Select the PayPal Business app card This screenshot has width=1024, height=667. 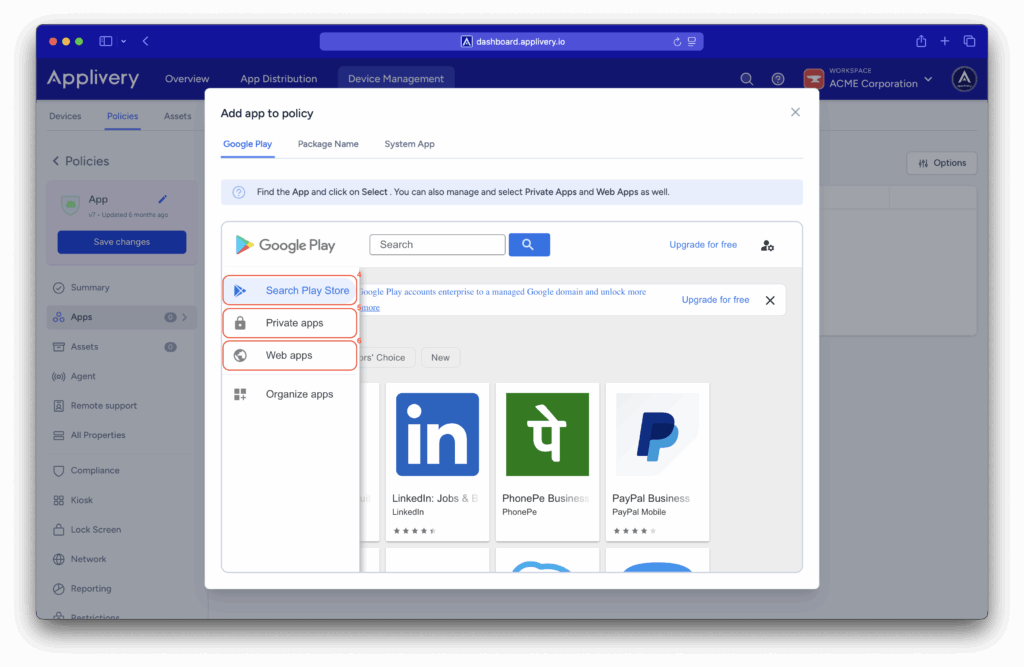657,460
